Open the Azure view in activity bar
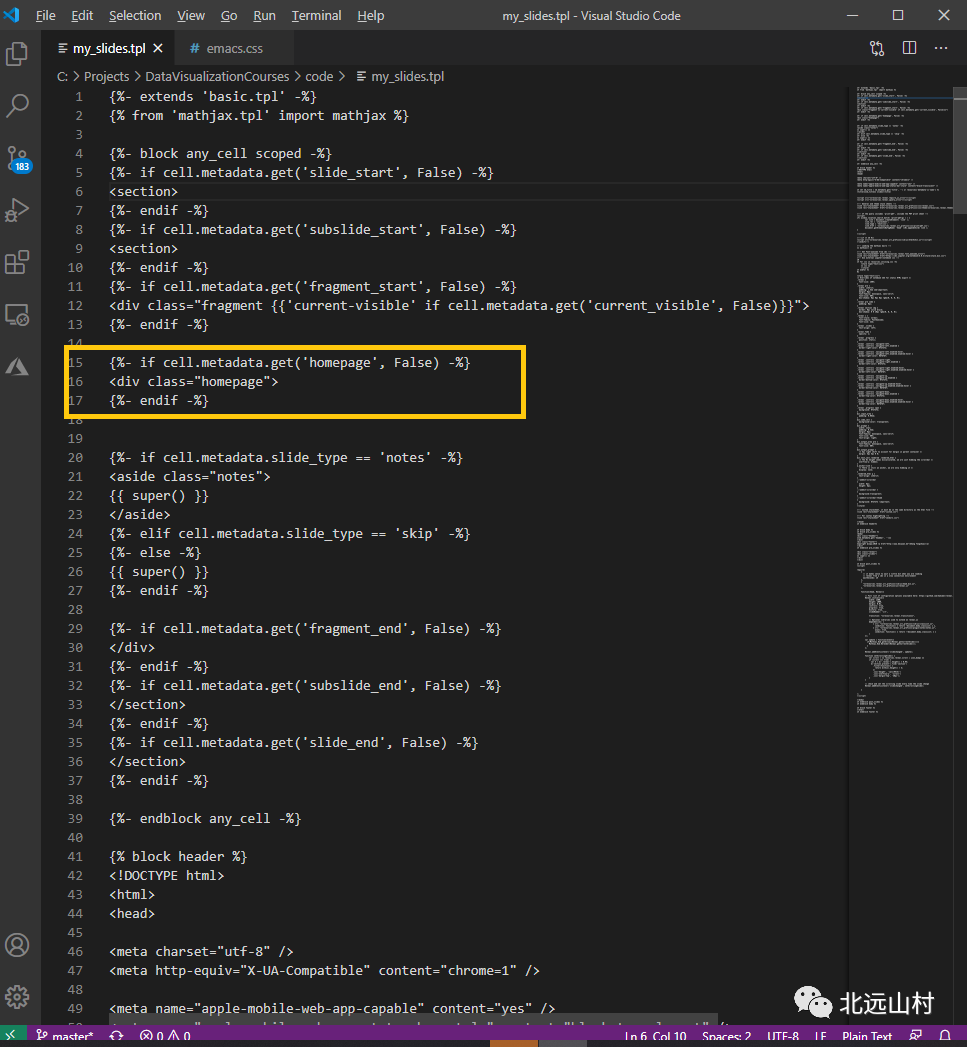 17,367
